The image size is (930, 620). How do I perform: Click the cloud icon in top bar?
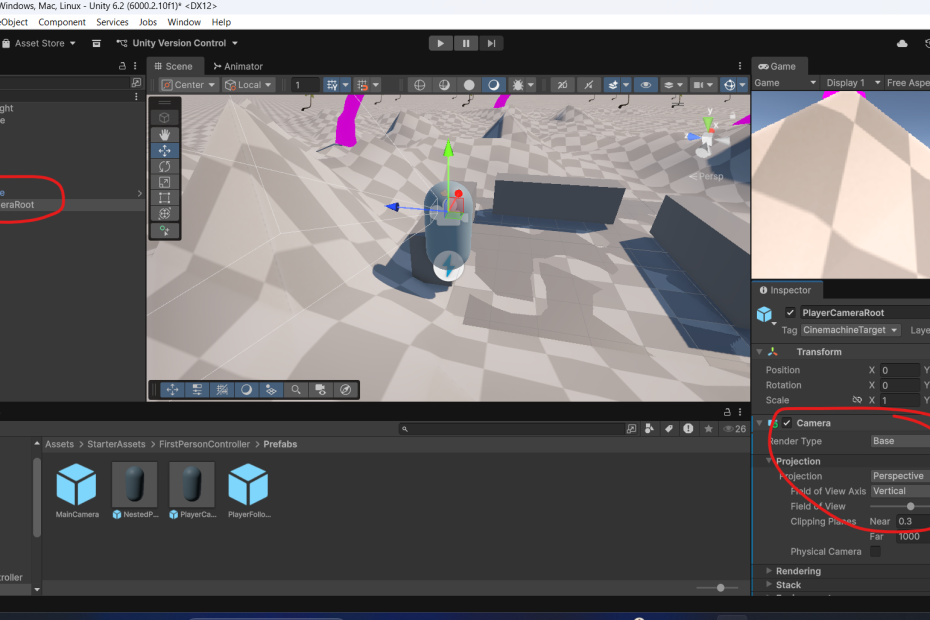point(903,43)
